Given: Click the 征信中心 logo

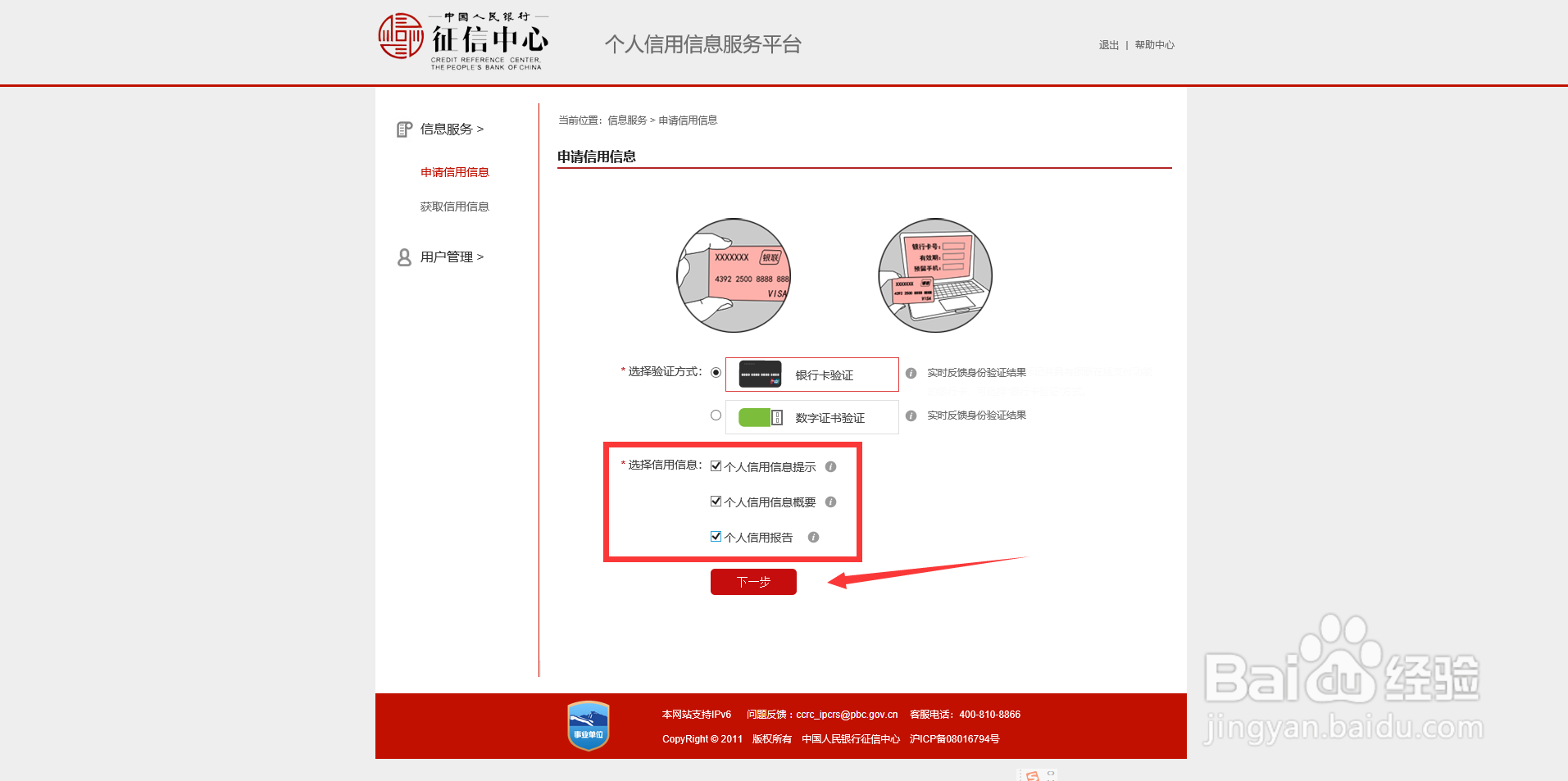Looking at the screenshot, I should click(463, 39).
